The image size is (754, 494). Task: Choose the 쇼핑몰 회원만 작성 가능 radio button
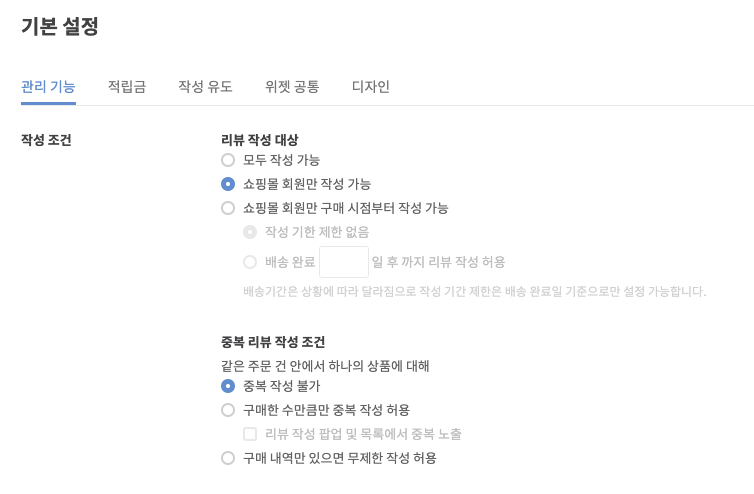pyautogui.click(x=228, y=184)
